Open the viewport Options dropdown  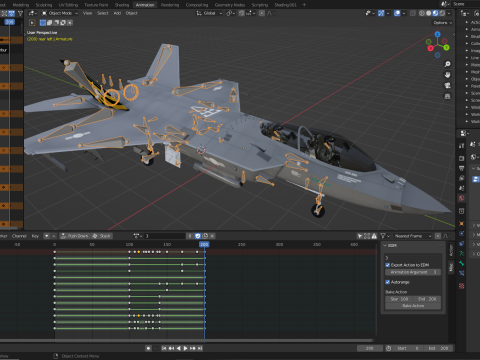442,23
